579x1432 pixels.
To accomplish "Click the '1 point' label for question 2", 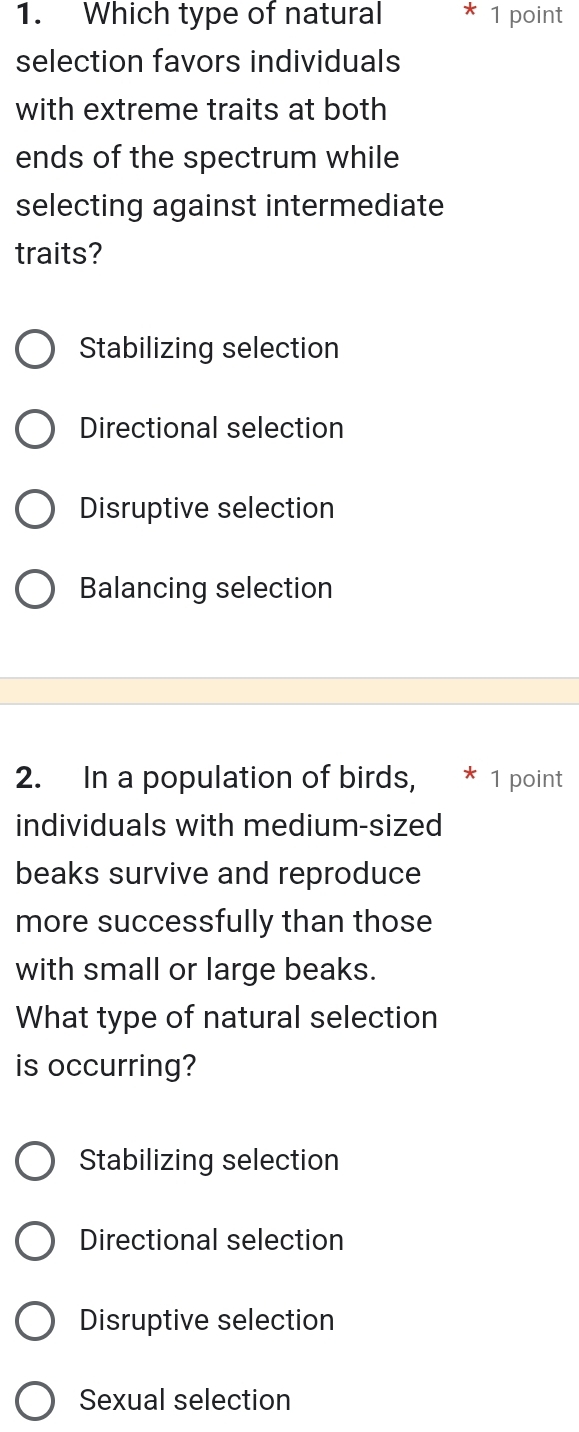I will (x=524, y=779).
